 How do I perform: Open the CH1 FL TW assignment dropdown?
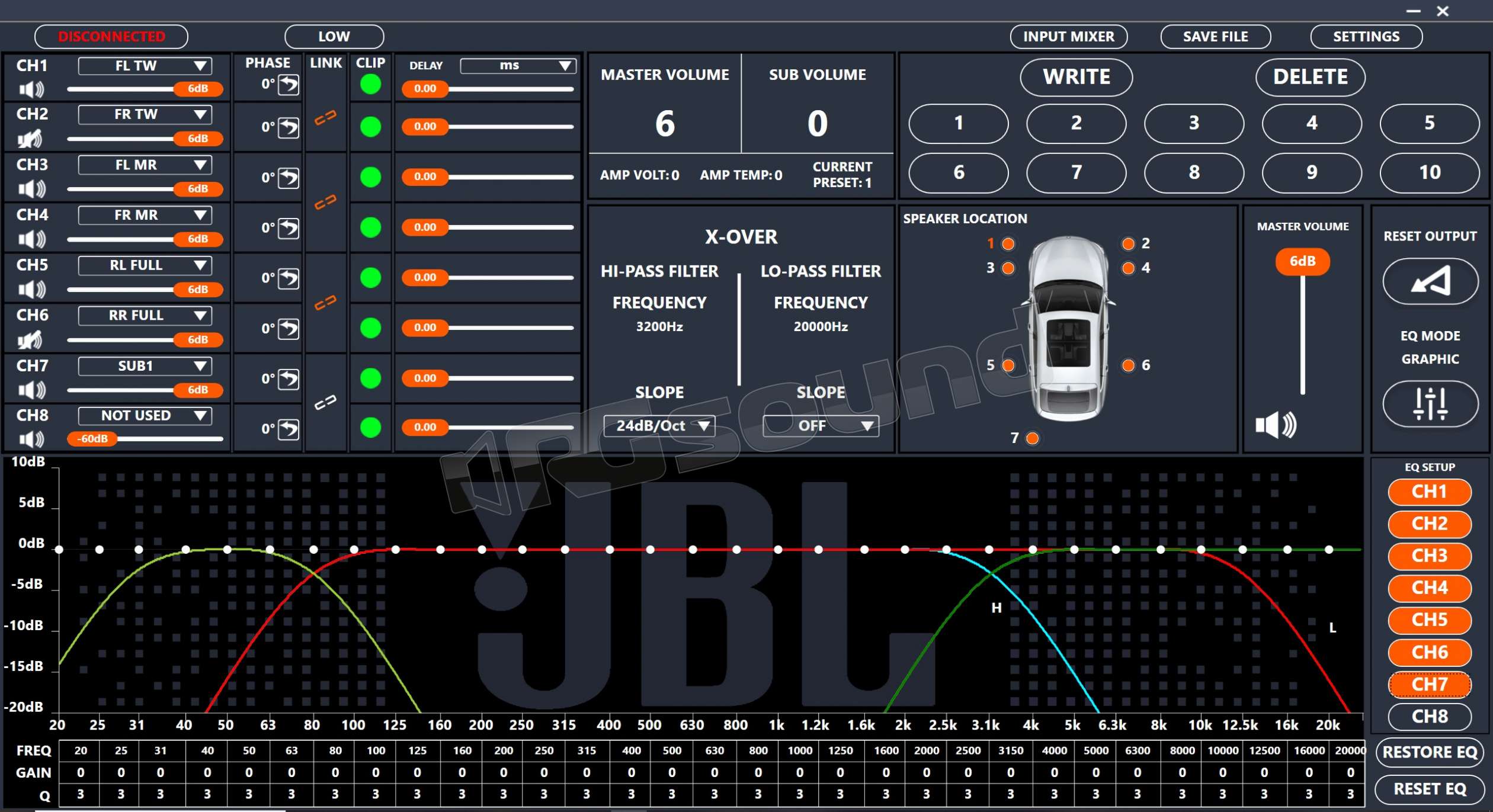[x=145, y=66]
